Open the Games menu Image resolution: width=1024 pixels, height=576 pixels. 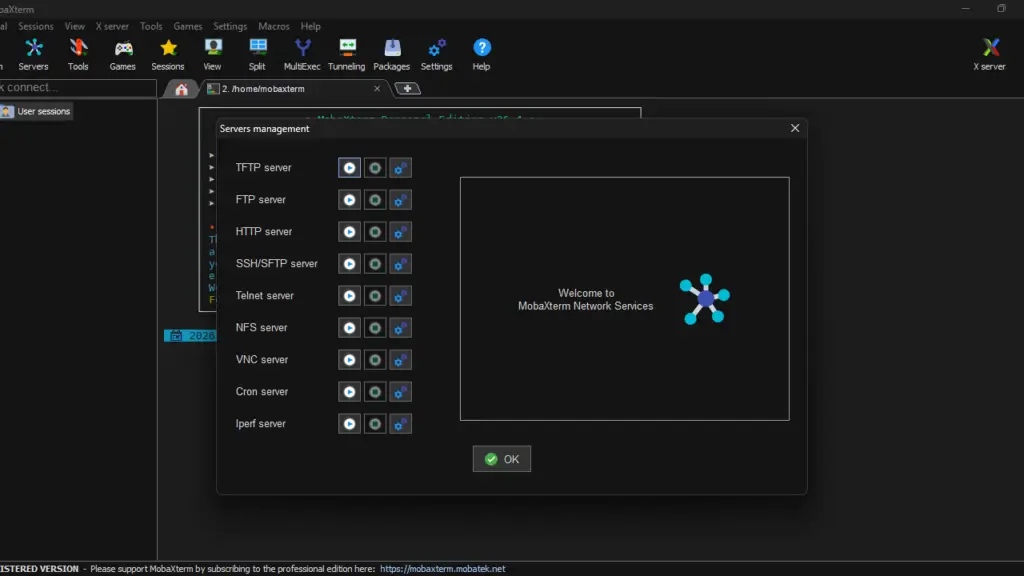pos(188,26)
